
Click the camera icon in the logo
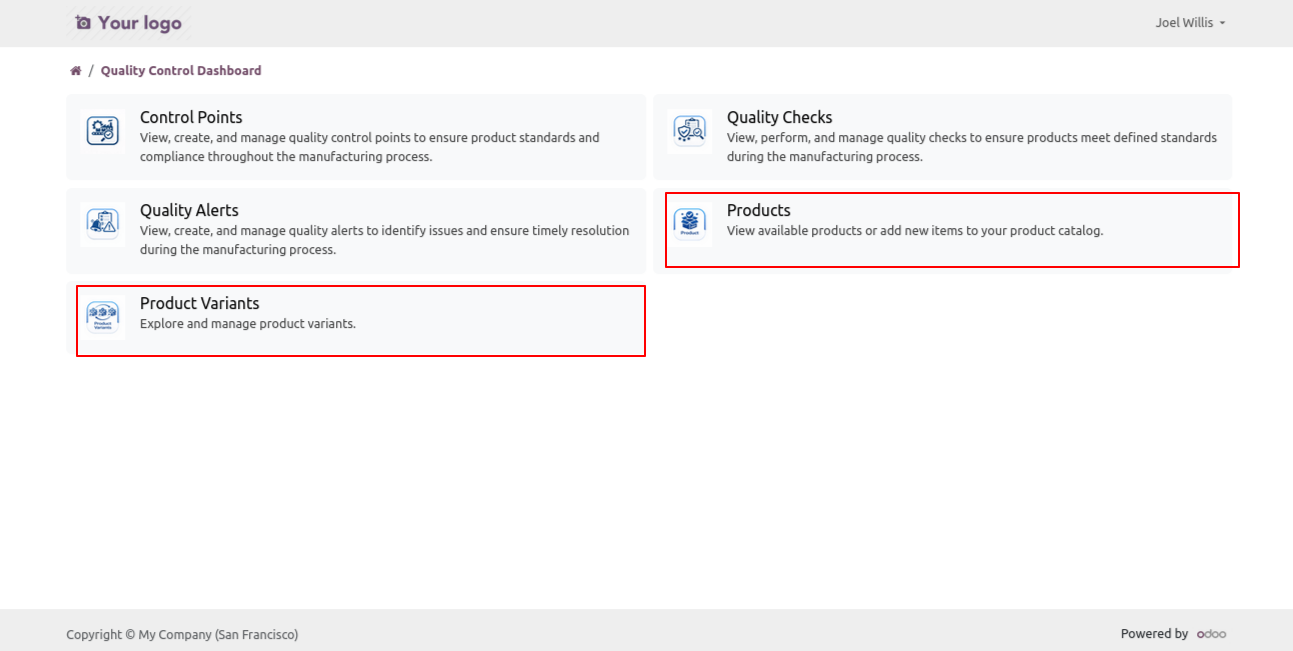click(83, 23)
